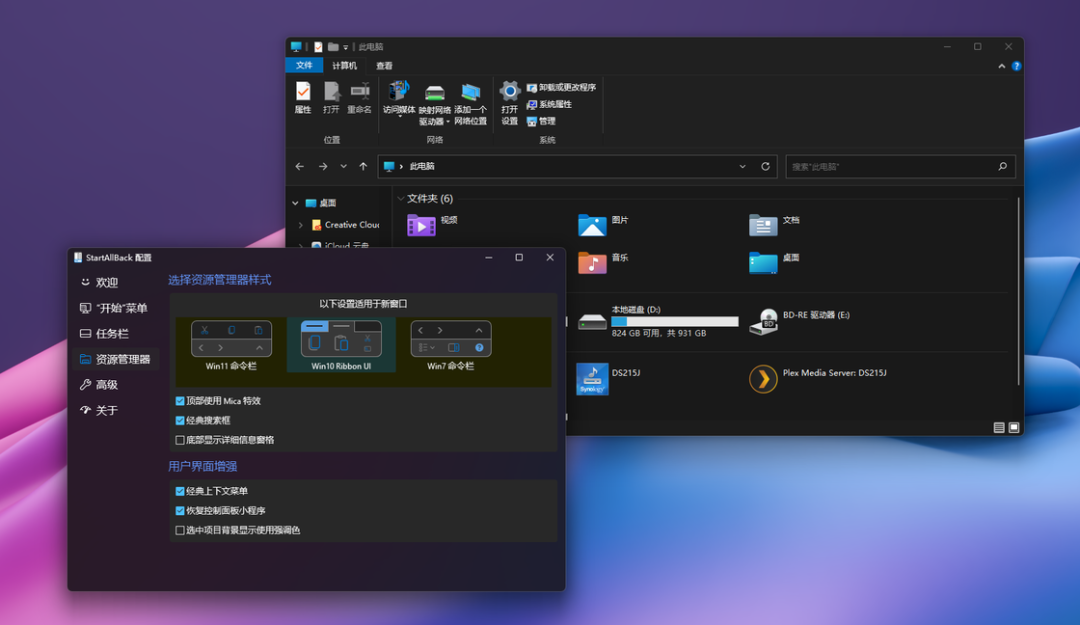Open the 访问媒体 dropdown arrow
This screenshot has width=1080, height=625.
(x=399, y=118)
